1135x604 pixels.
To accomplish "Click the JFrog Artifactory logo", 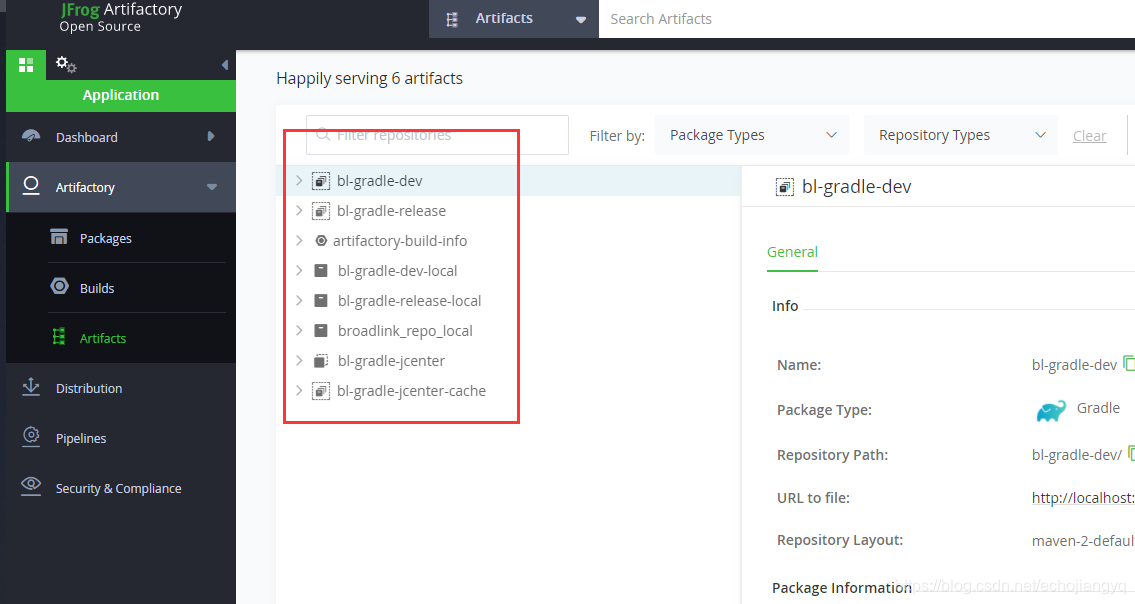I will (121, 17).
